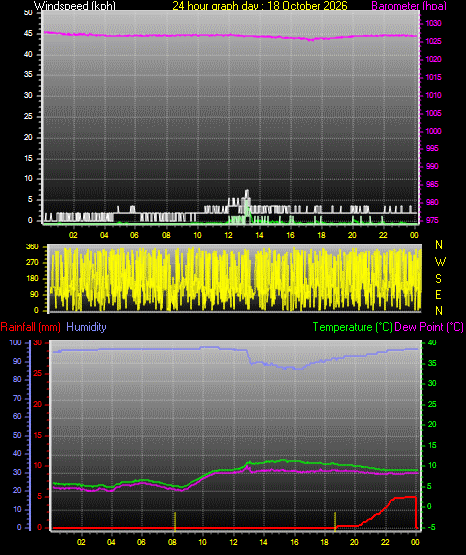Screen dimensions: 466x555
Task: Click the 100 value on the humidity axis
Action: click(16, 343)
